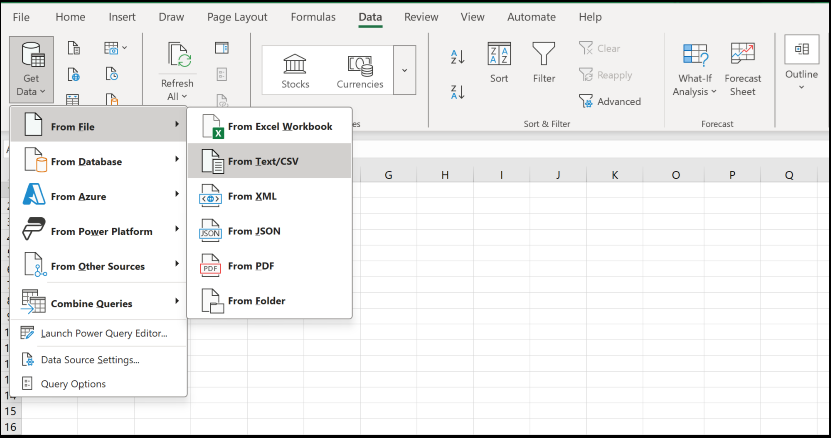Expand the From Power Platform submenu arrow

(x=177, y=229)
